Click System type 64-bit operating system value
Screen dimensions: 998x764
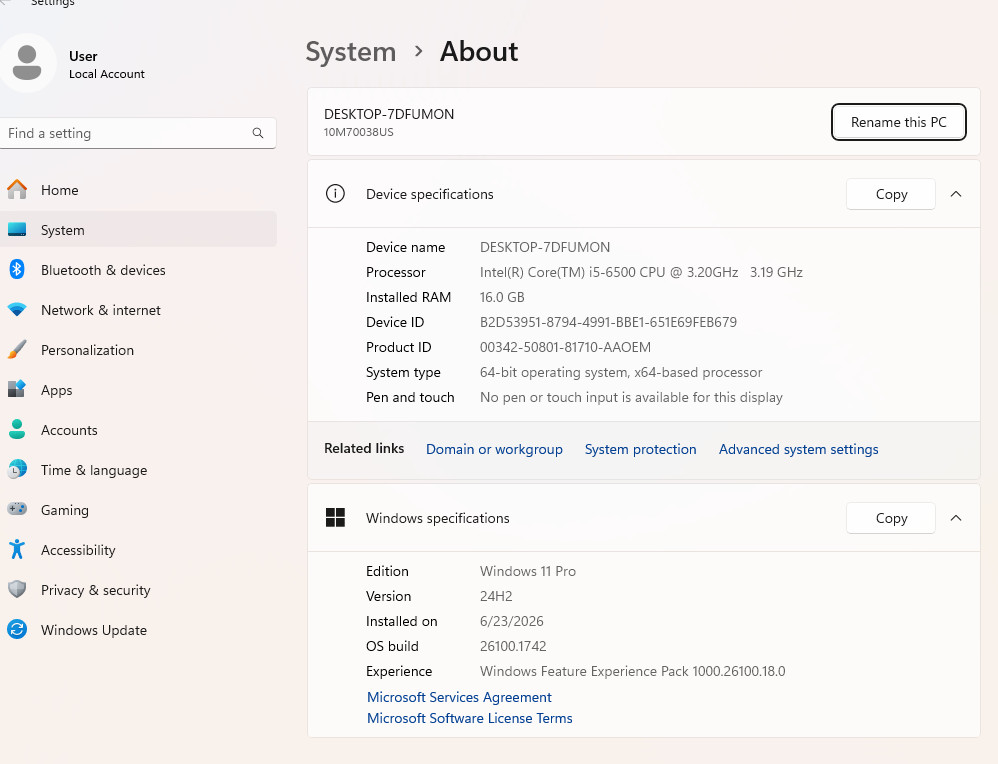[621, 372]
